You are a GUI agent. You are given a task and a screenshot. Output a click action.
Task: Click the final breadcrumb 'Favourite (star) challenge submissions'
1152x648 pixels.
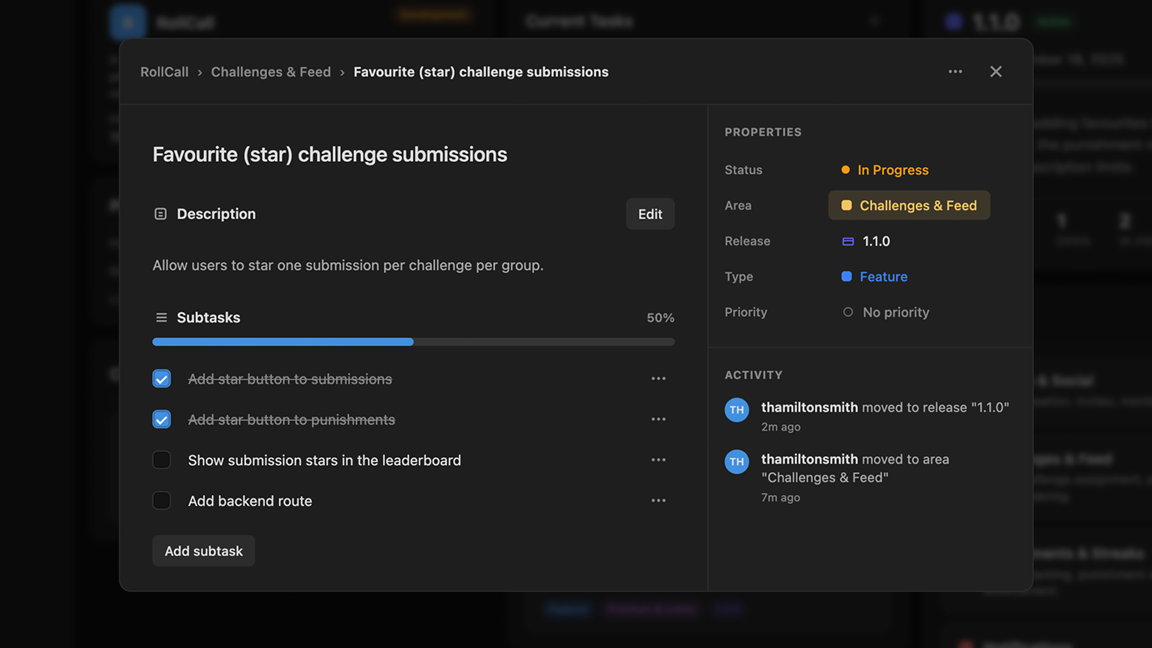pyautogui.click(x=481, y=72)
